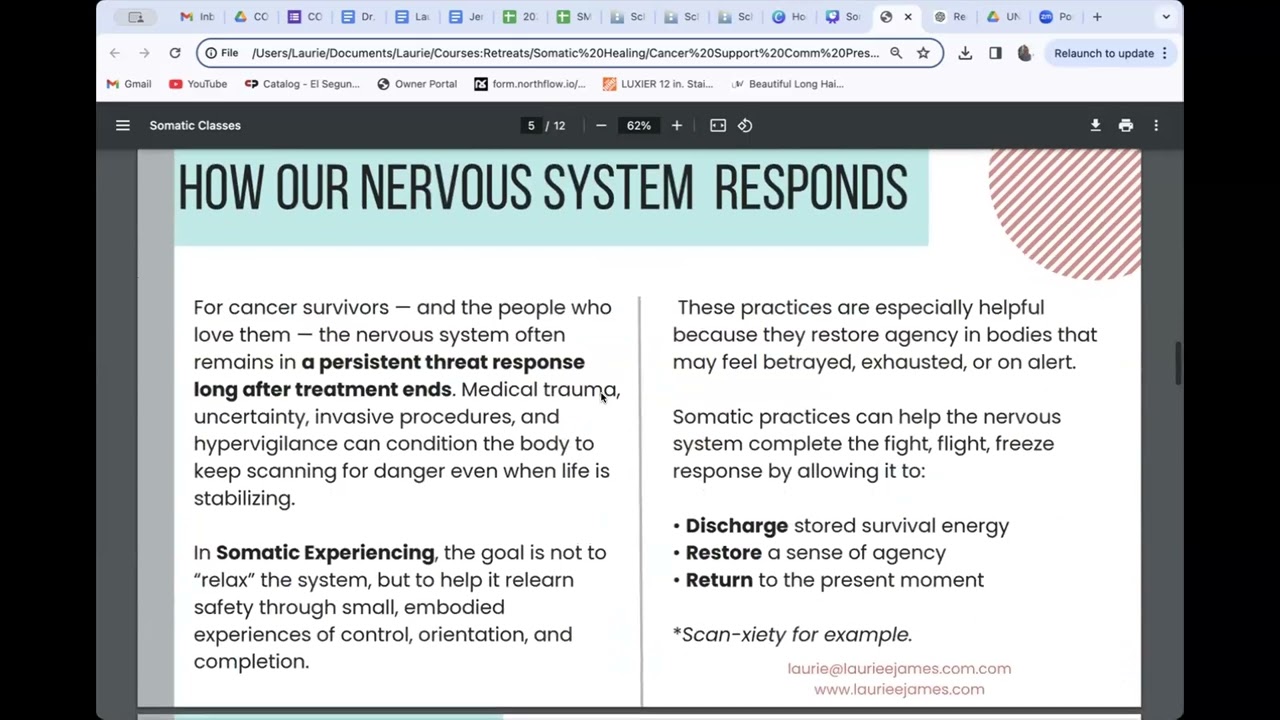1280x720 pixels.
Task: Switch to the Zoom 'Po' tab
Action: point(1058,17)
